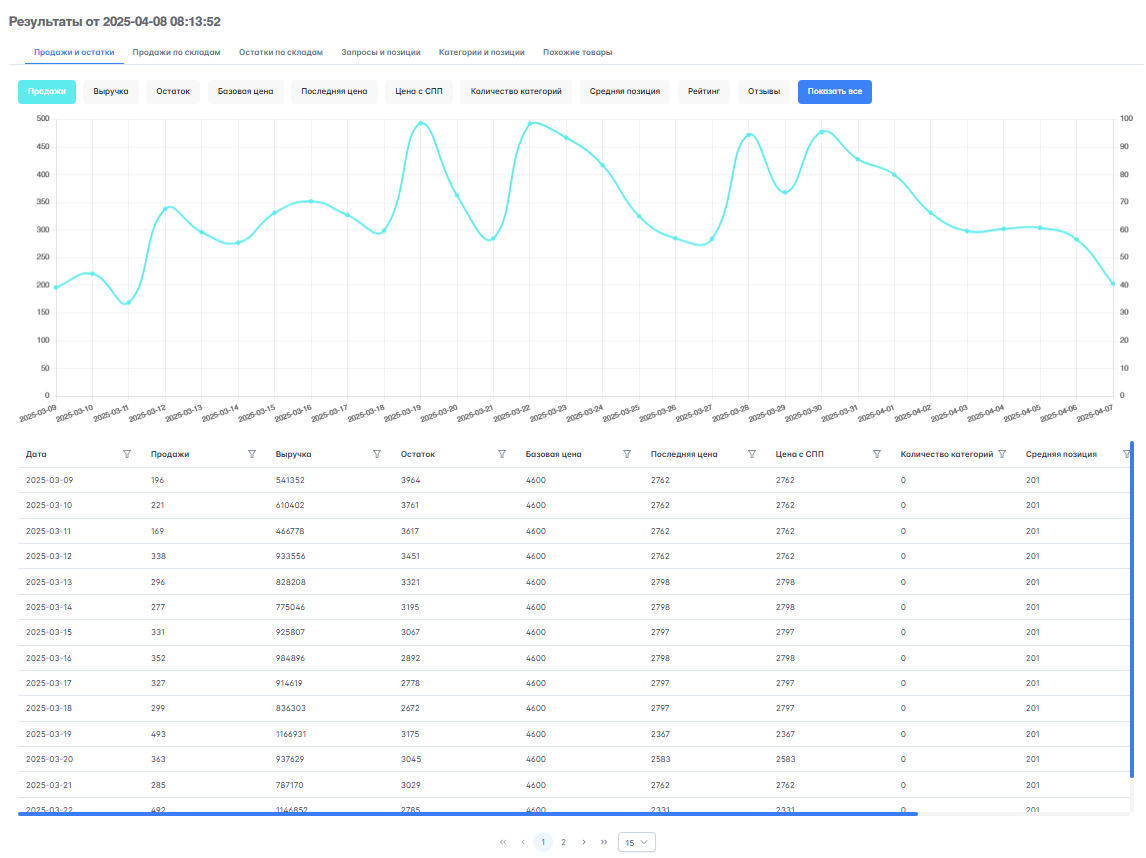
Task: Open the Похожие товары tab
Action: point(577,52)
